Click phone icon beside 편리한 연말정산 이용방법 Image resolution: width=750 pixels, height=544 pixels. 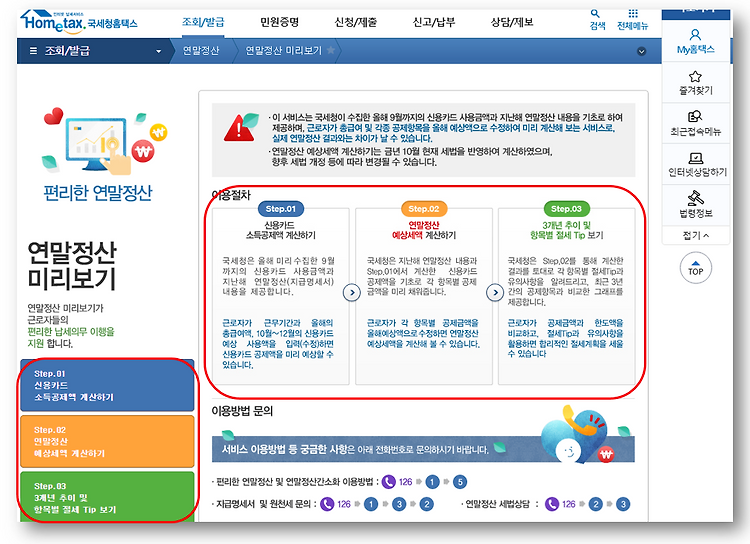click(388, 482)
